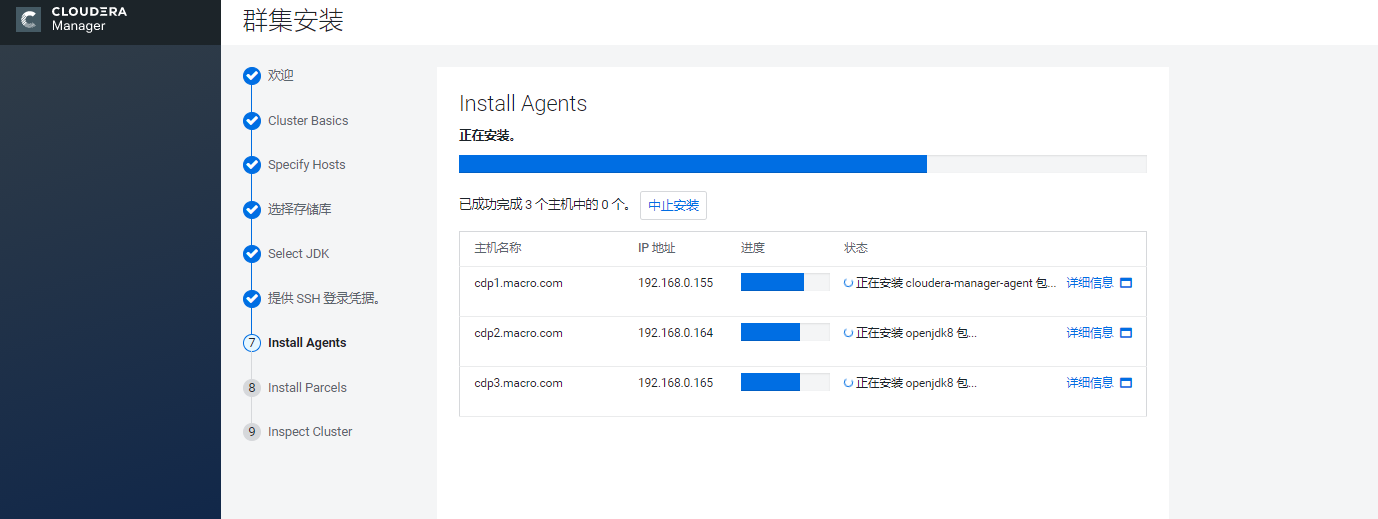
Task: Click the checkmark icon beside Select JDK
Action: 252,254
